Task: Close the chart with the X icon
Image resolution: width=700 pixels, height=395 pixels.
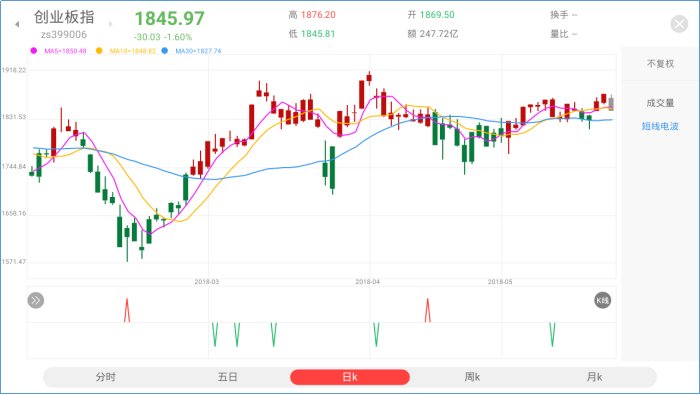Action: (679, 24)
